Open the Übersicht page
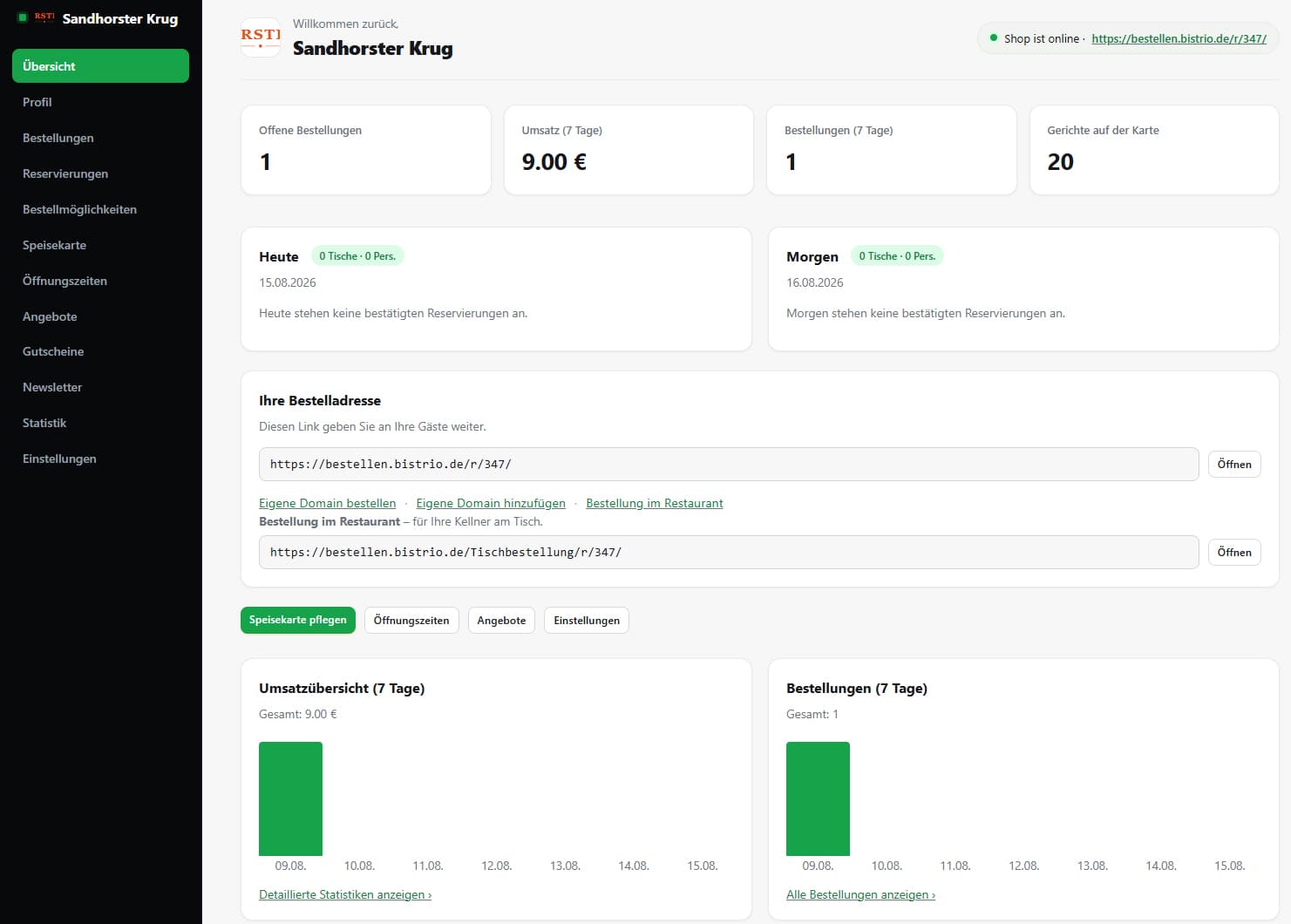The width and height of the screenshot is (1291, 924). [100, 66]
